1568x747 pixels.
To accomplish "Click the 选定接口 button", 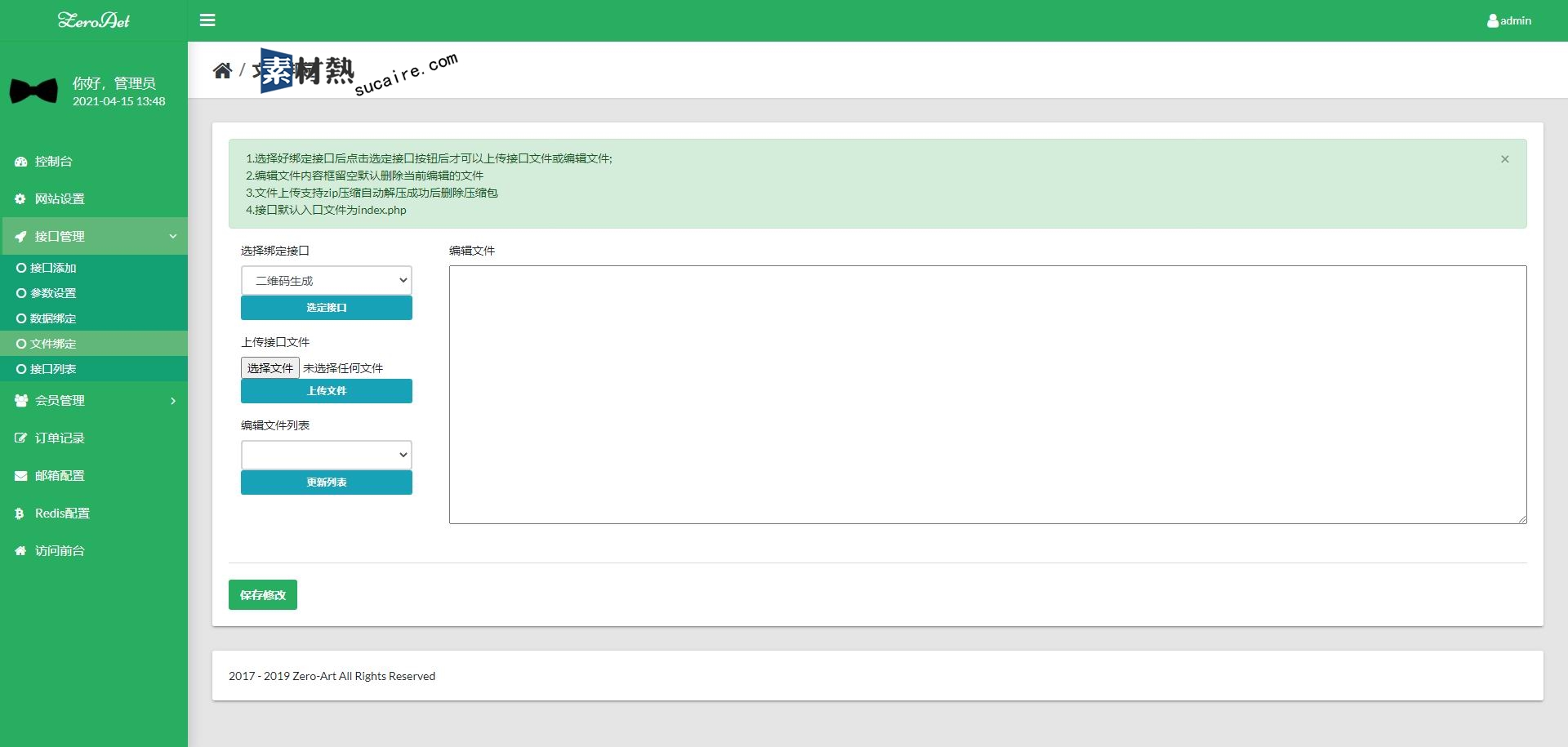I will [326, 308].
